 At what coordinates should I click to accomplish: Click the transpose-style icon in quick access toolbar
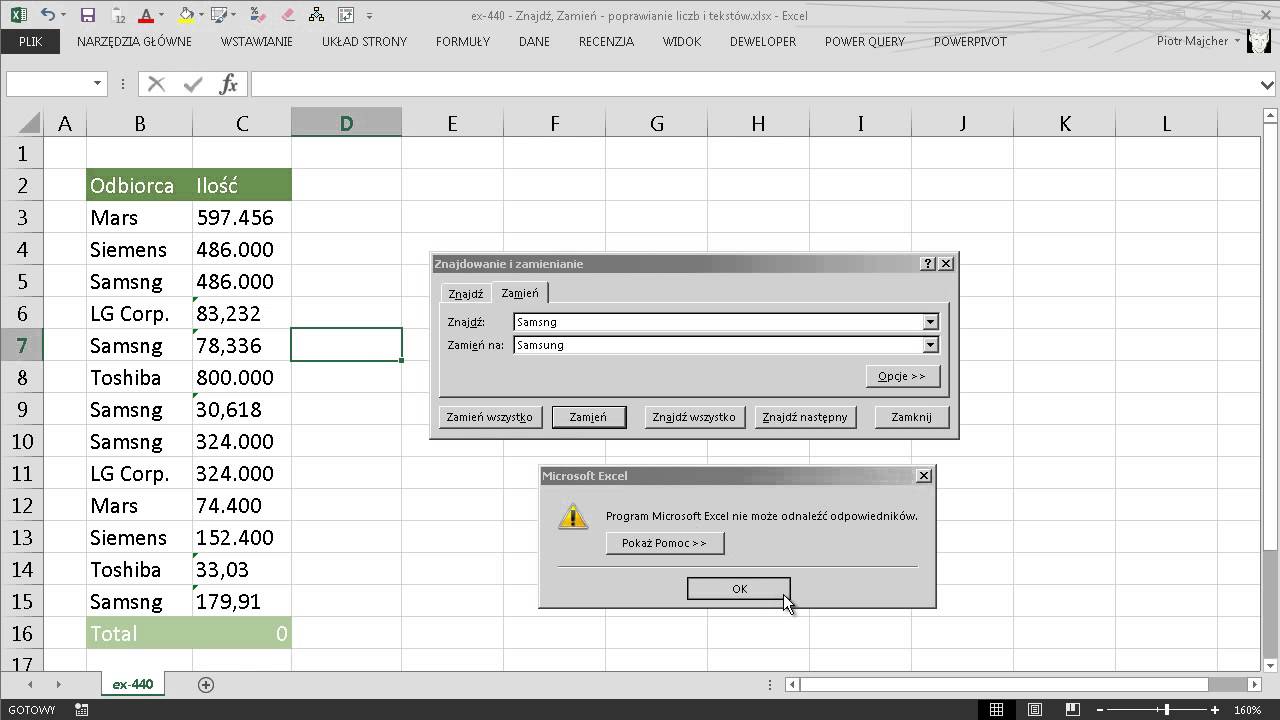point(346,15)
